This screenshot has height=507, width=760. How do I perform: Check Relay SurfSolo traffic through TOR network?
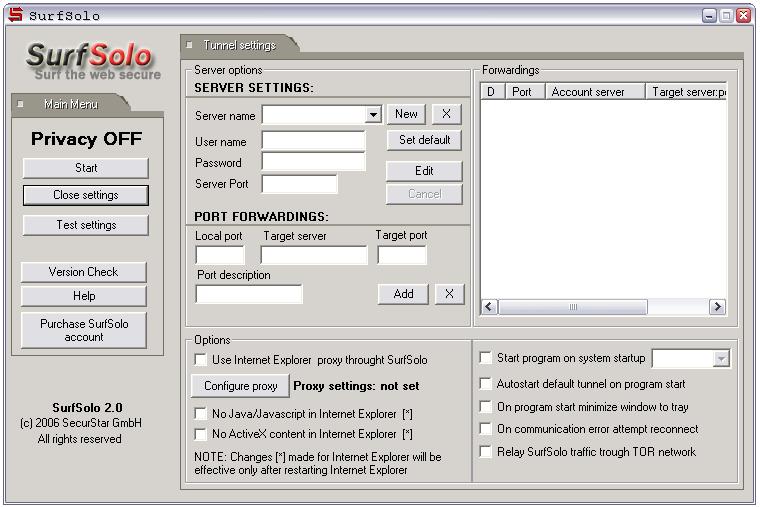click(486, 452)
